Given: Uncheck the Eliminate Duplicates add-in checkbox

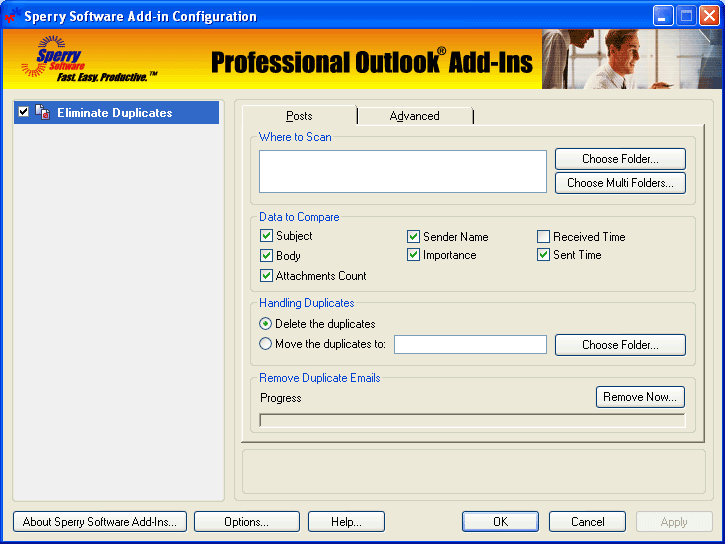Looking at the screenshot, I should pos(24,112).
